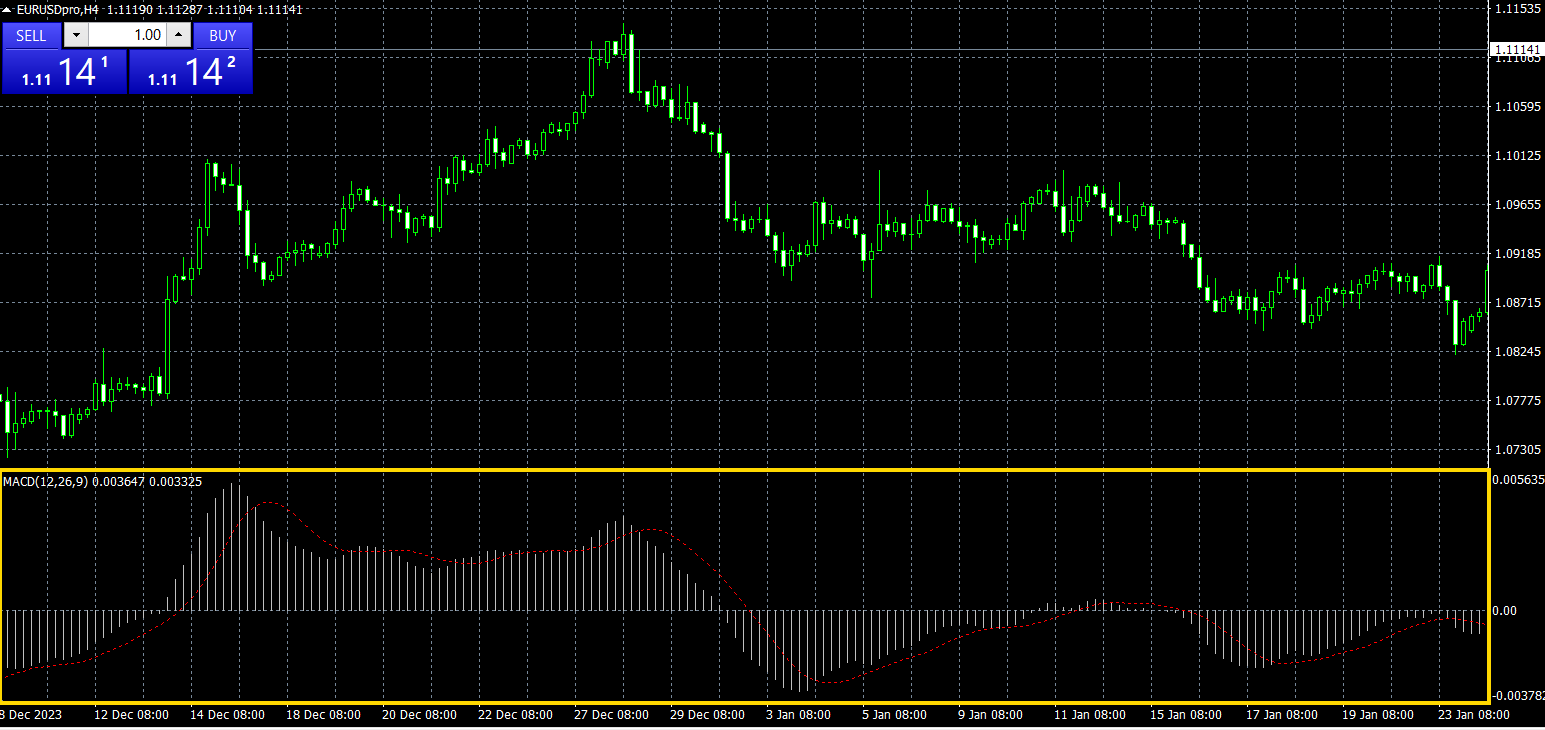The width and height of the screenshot is (1545, 730).
Task: Click the BUY button
Action: point(223,35)
